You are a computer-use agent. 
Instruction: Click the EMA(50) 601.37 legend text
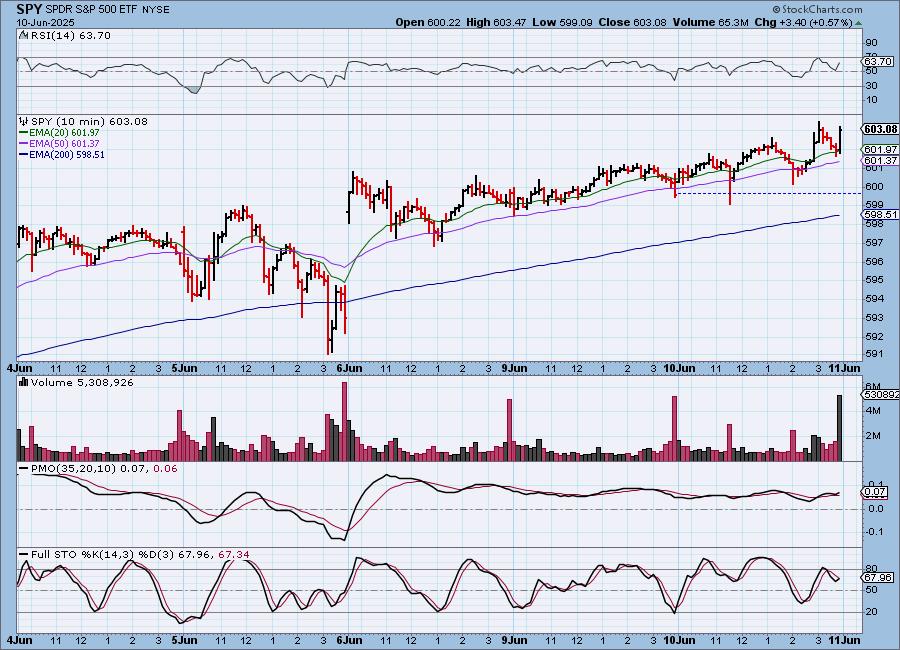click(64, 144)
